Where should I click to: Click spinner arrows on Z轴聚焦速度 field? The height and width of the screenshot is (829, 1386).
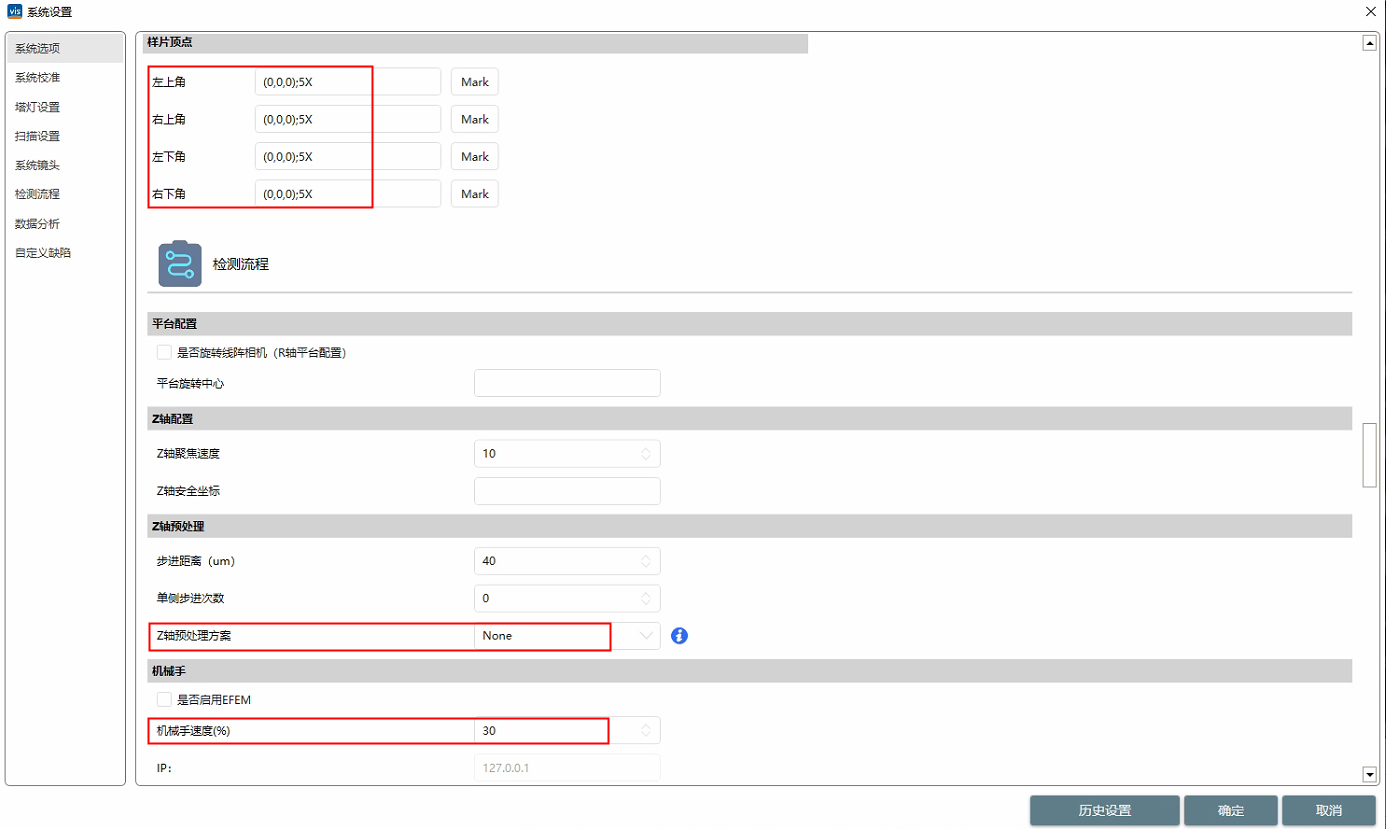646,454
